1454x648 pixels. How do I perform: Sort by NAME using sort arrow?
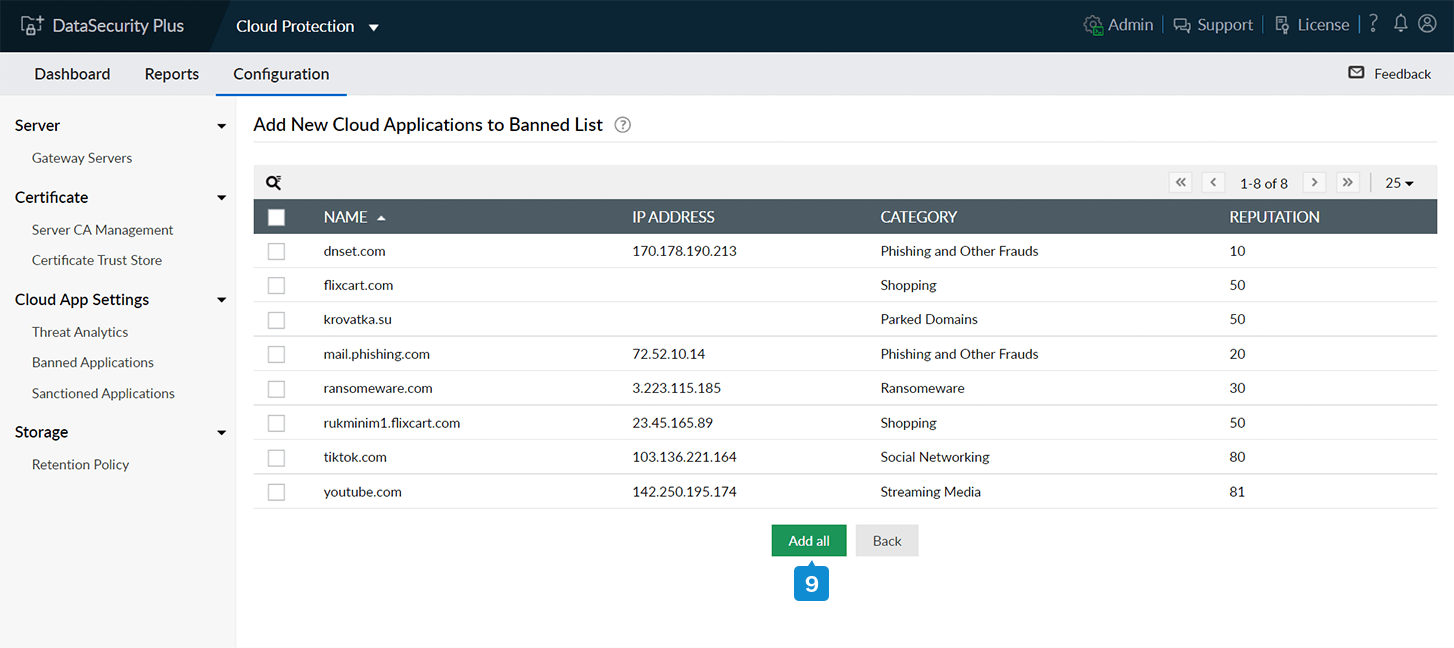381,217
